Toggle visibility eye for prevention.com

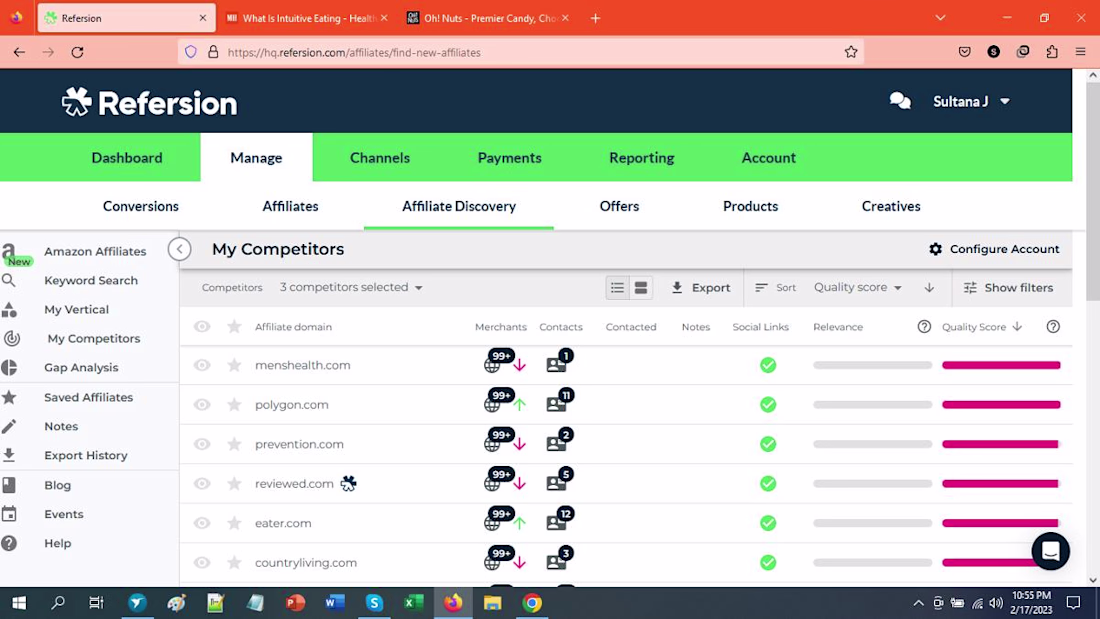(x=202, y=444)
